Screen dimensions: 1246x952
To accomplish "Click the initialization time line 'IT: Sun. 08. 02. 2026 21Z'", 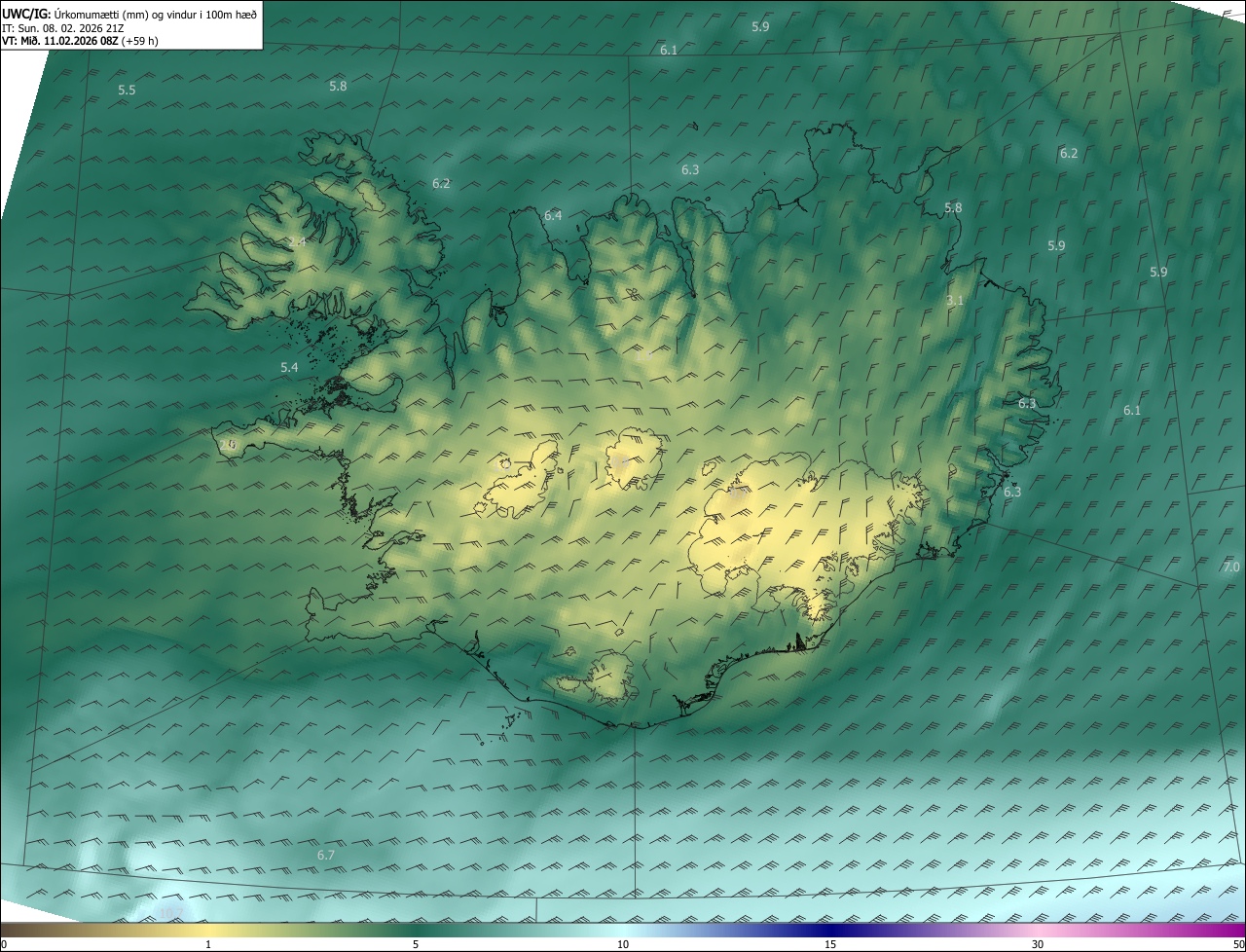I will (x=64, y=28).
